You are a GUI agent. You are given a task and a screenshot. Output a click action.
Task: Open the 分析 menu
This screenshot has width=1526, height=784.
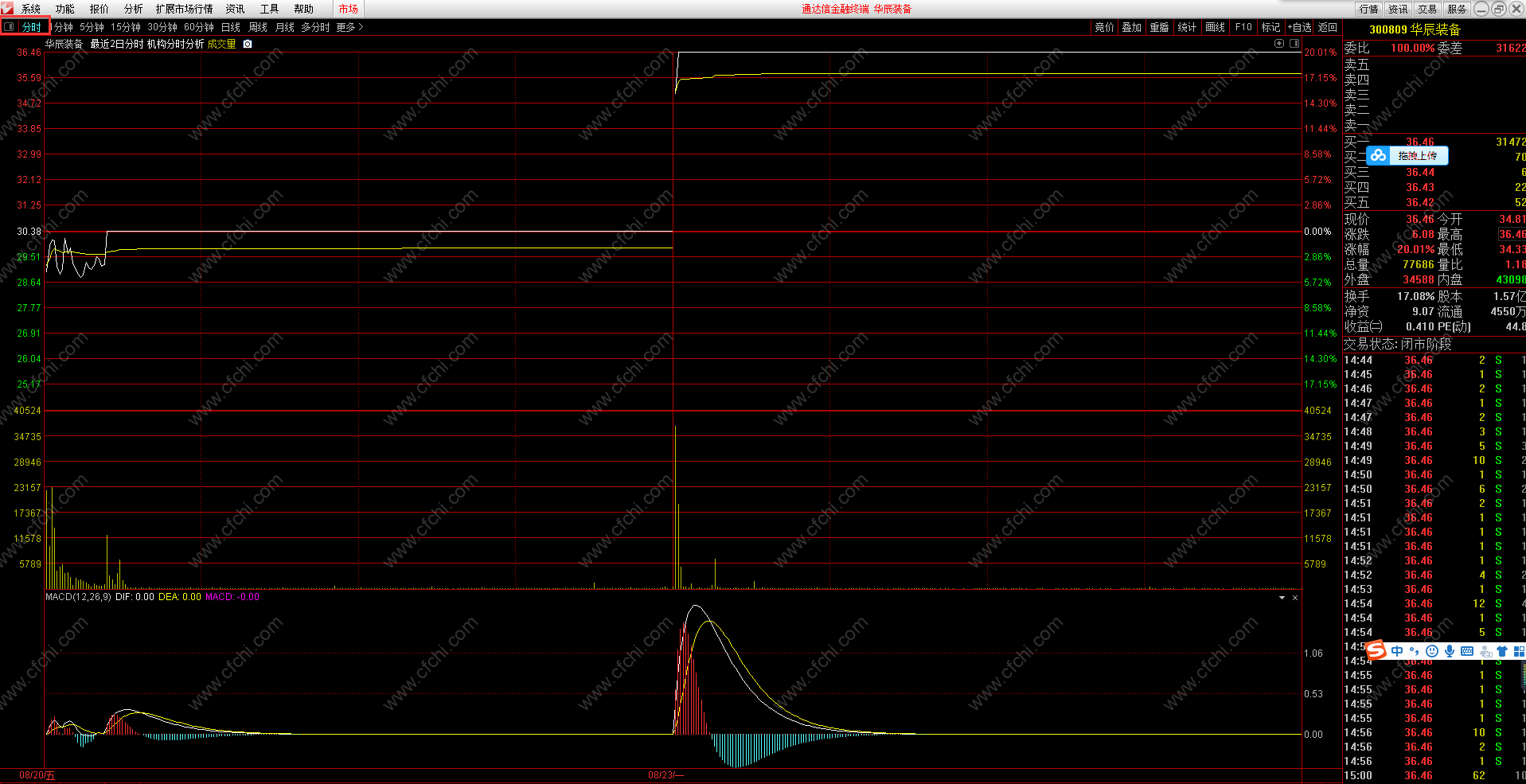[134, 9]
